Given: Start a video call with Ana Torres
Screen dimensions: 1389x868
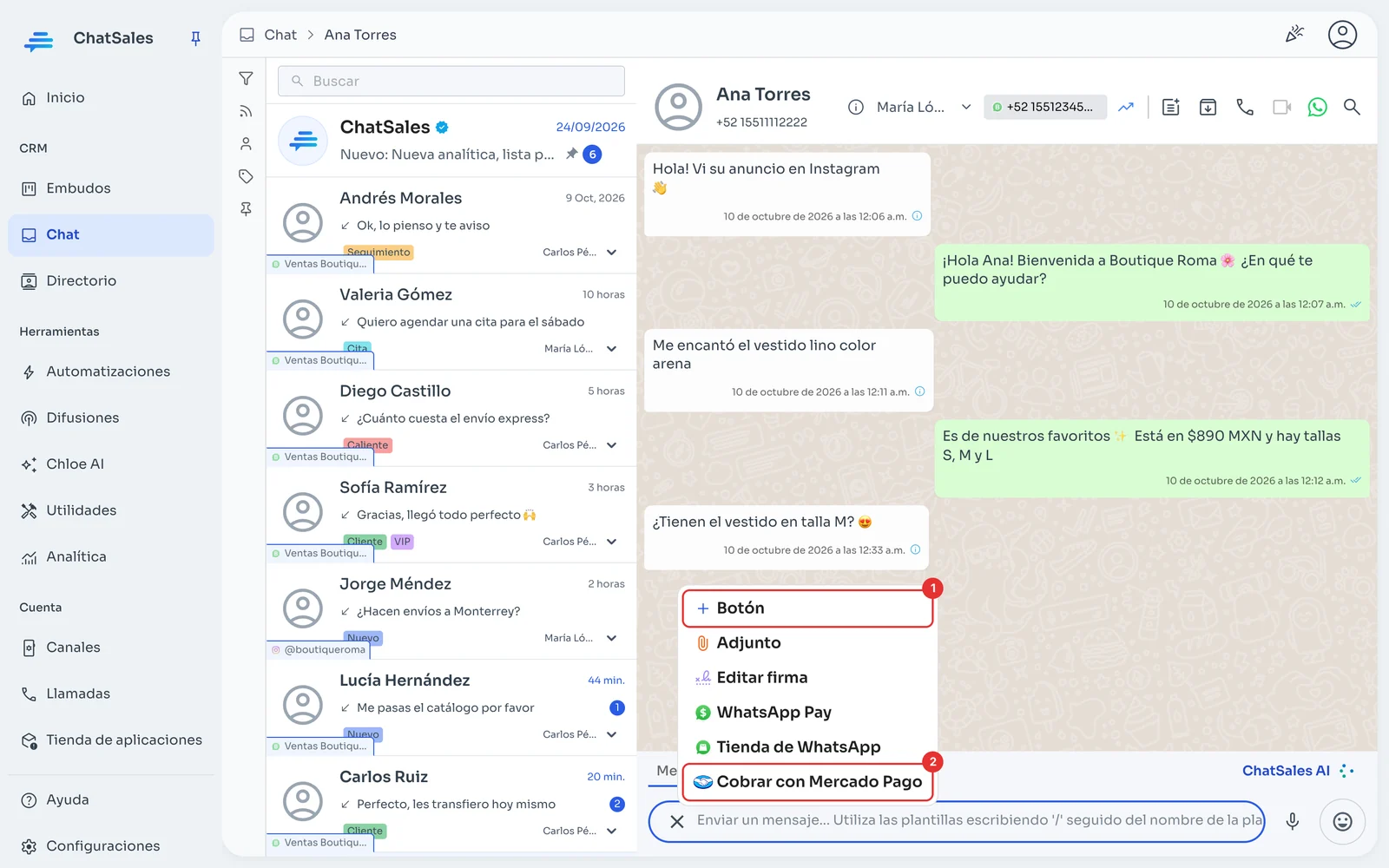Looking at the screenshot, I should coord(1282,107).
